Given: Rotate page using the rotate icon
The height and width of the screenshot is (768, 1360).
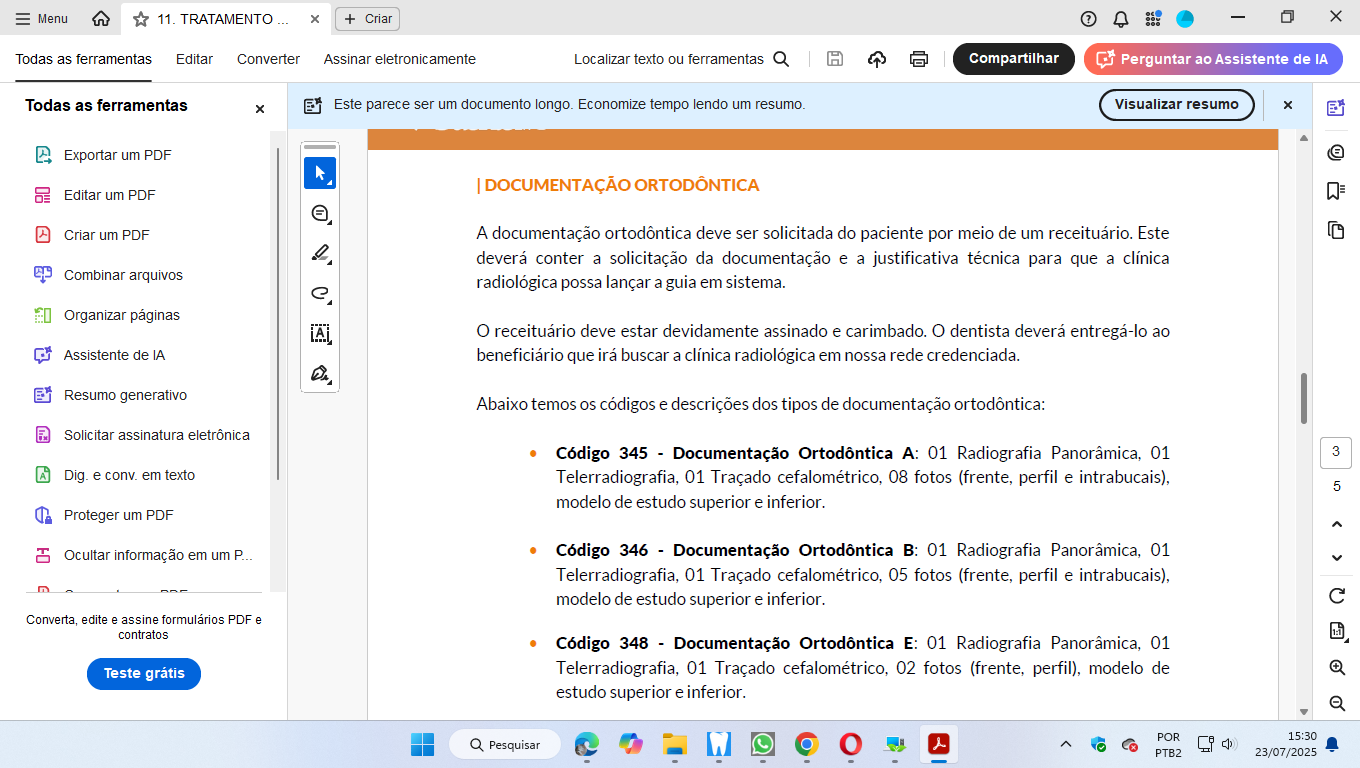Looking at the screenshot, I should 1337,596.
